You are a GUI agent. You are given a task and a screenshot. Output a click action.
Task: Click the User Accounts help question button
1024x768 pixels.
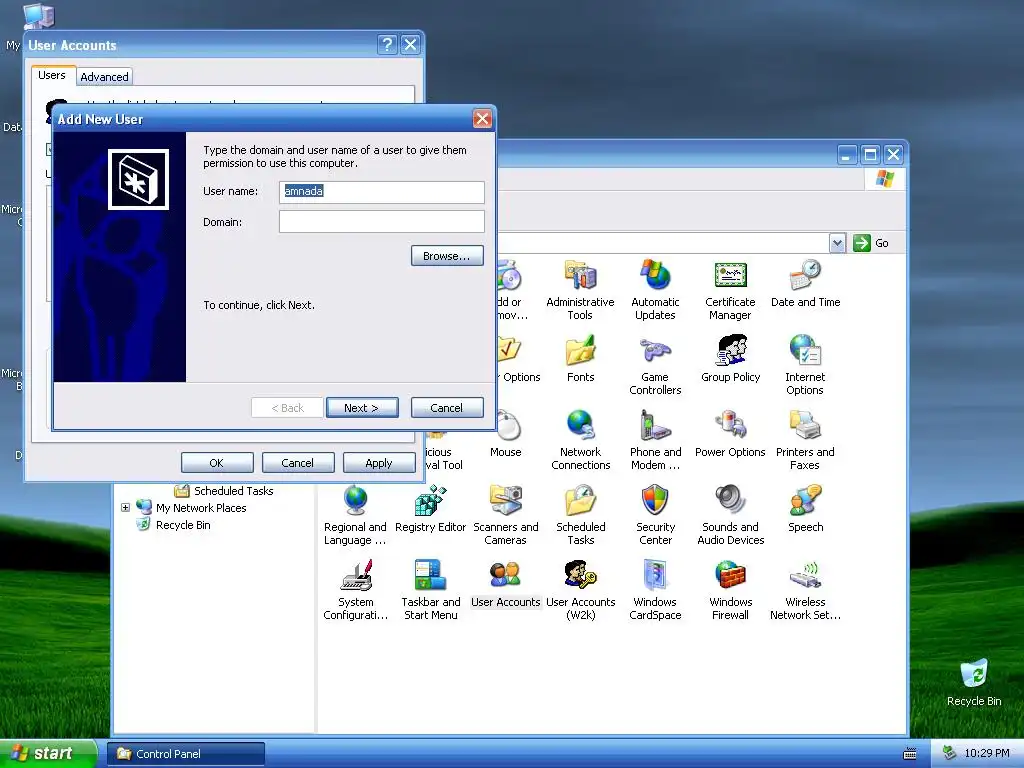pos(387,44)
